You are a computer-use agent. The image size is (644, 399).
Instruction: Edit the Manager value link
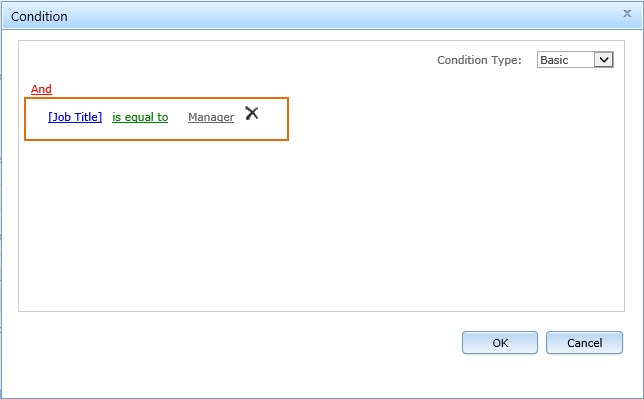click(211, 117)
